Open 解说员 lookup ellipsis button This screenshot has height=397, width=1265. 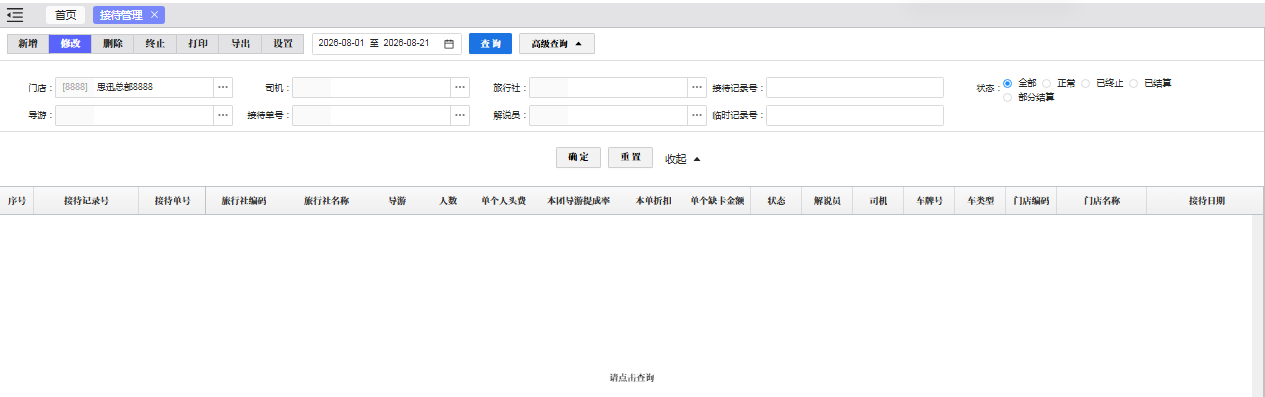point(697,115)
